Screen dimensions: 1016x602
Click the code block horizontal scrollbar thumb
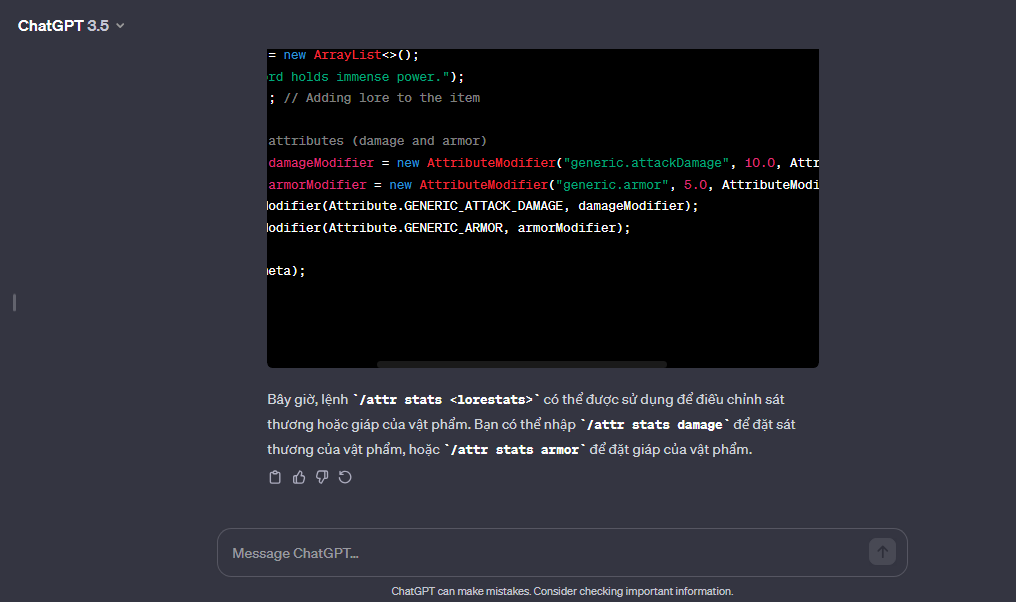point(521,364)
